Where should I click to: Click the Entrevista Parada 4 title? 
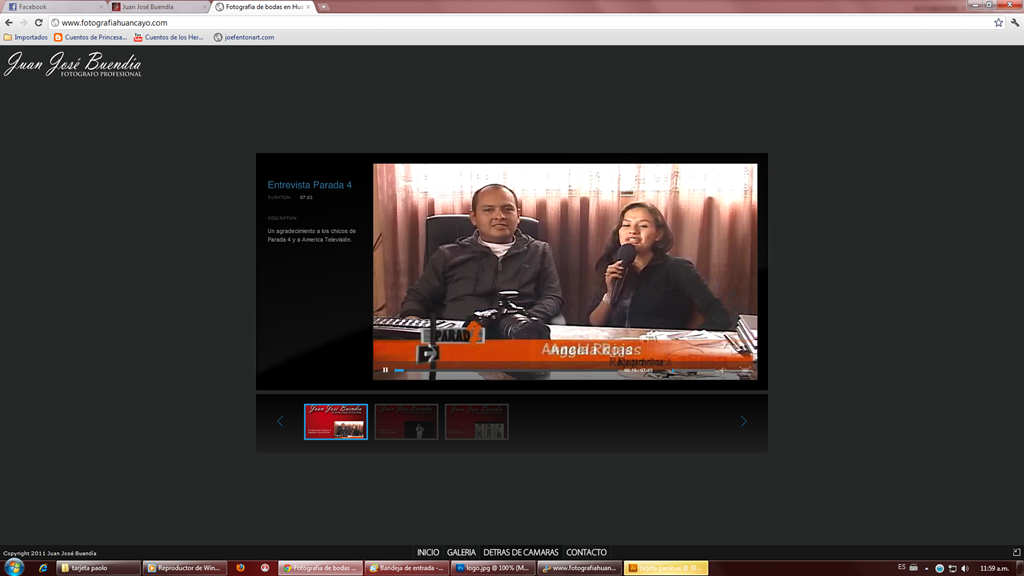point(310,185)
